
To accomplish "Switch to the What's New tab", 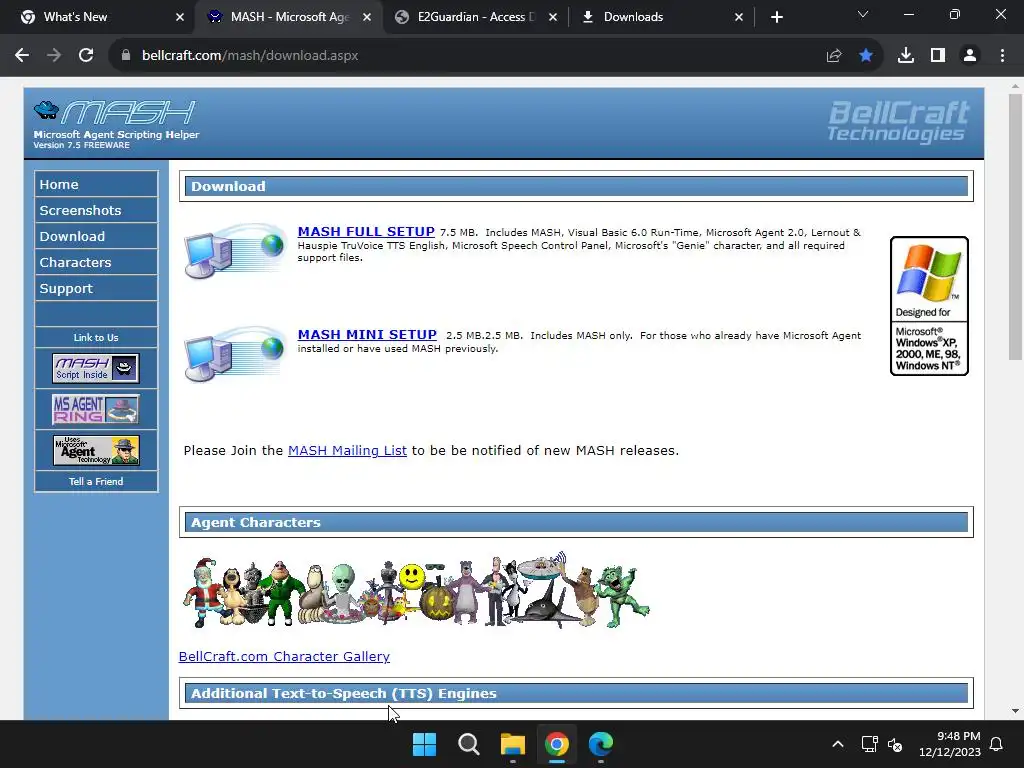I will click(x=97, y=17).
